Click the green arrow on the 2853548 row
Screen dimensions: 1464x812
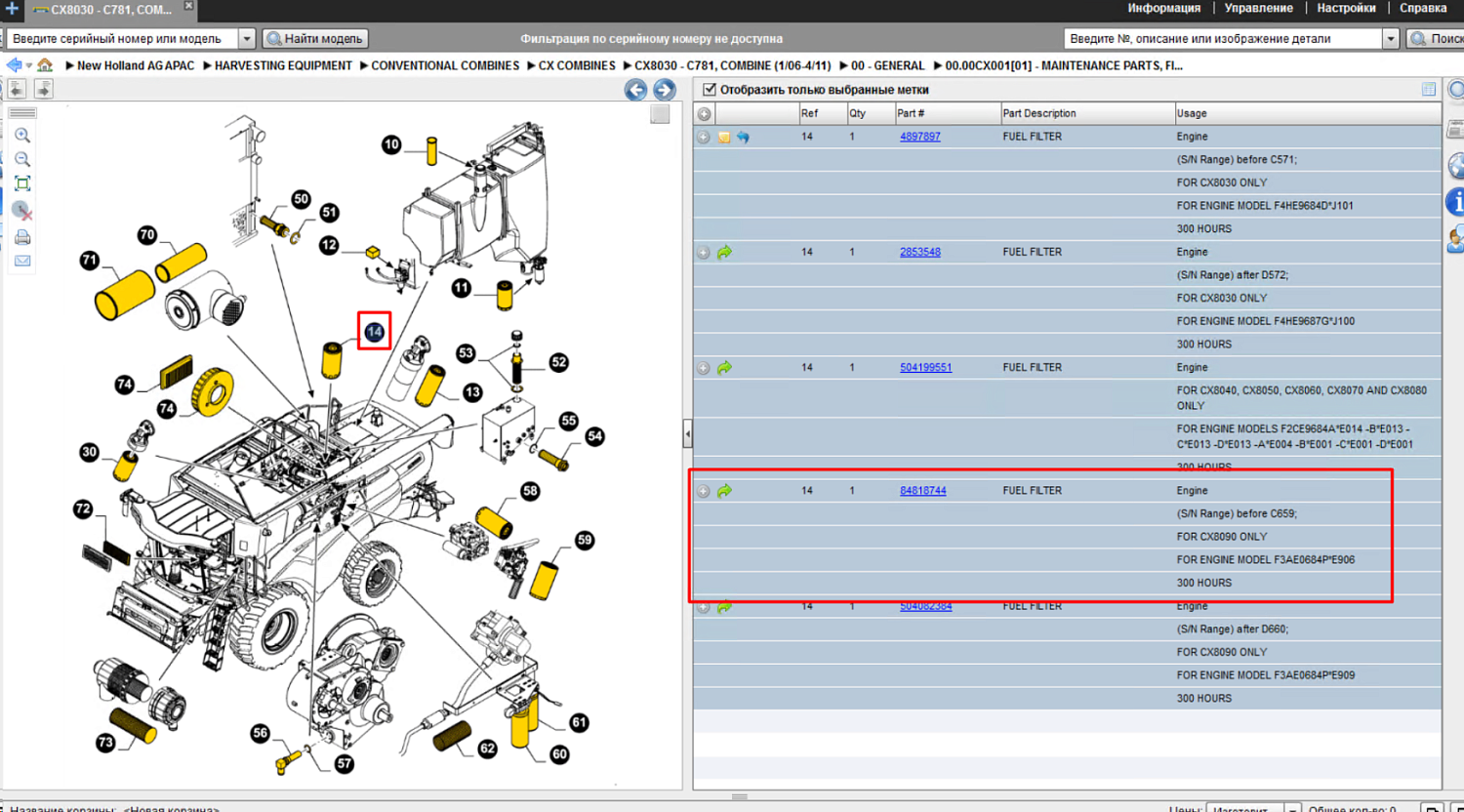coord(724,253)
